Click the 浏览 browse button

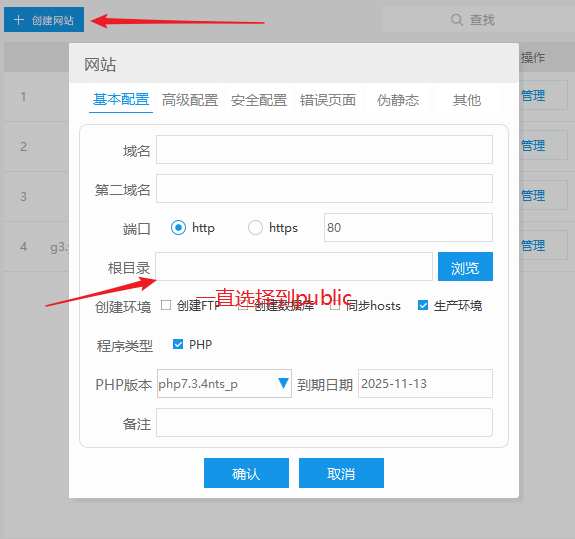[465, 267]
